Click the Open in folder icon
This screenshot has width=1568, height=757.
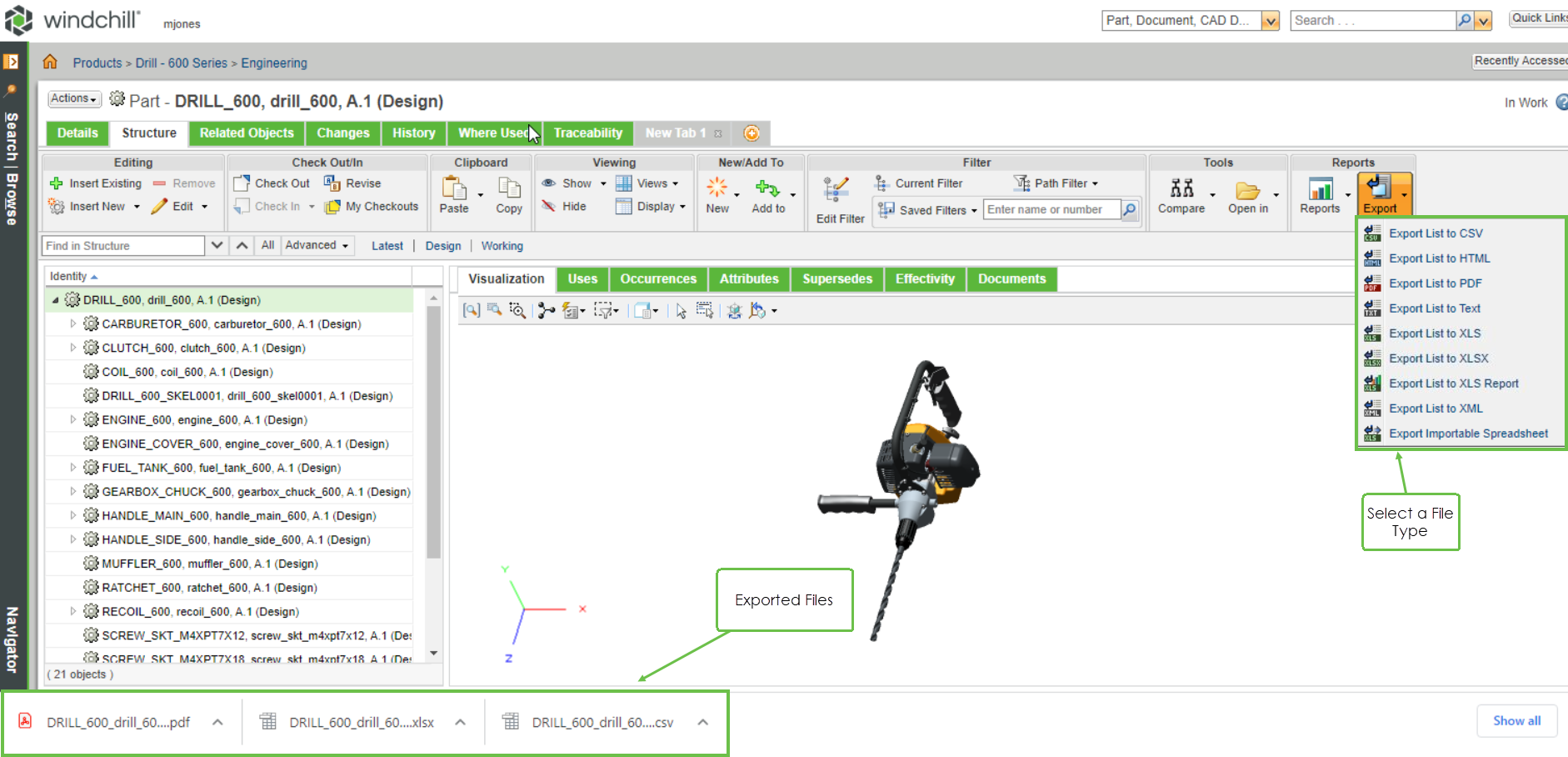pos(1247,190)
